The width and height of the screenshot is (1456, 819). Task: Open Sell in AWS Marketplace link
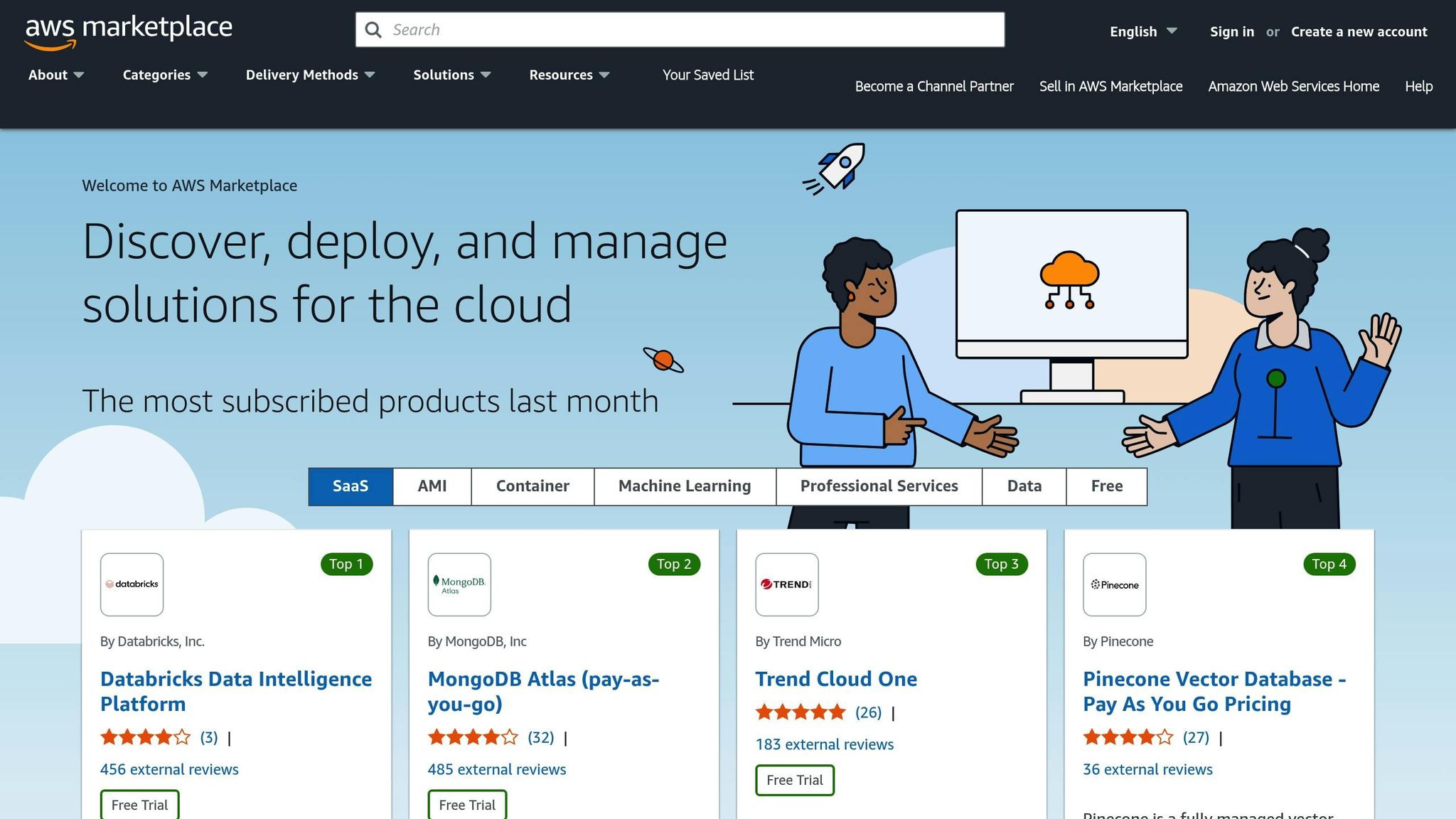click(1110, 86)
